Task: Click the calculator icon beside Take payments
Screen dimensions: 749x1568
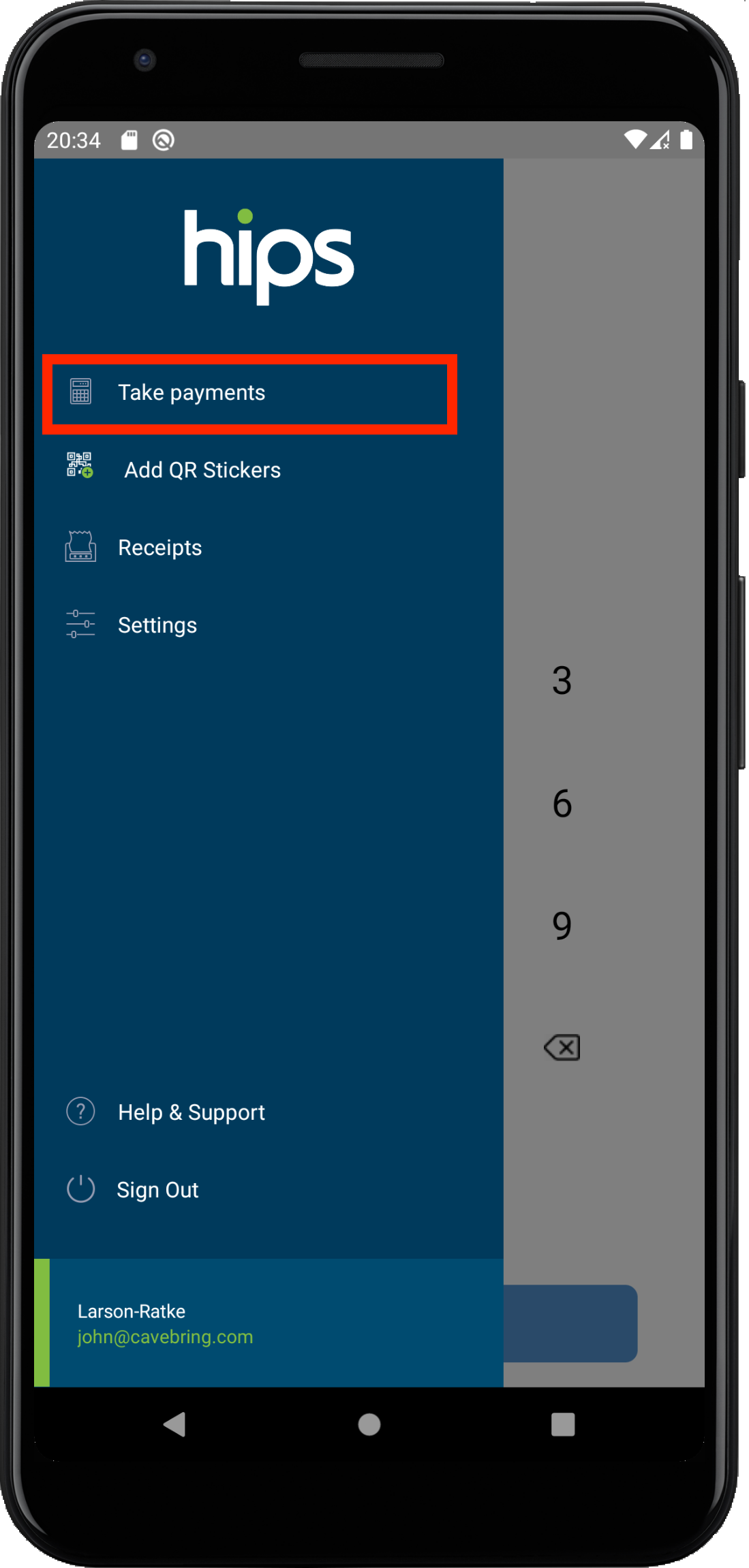Action: tap(80, 392)
